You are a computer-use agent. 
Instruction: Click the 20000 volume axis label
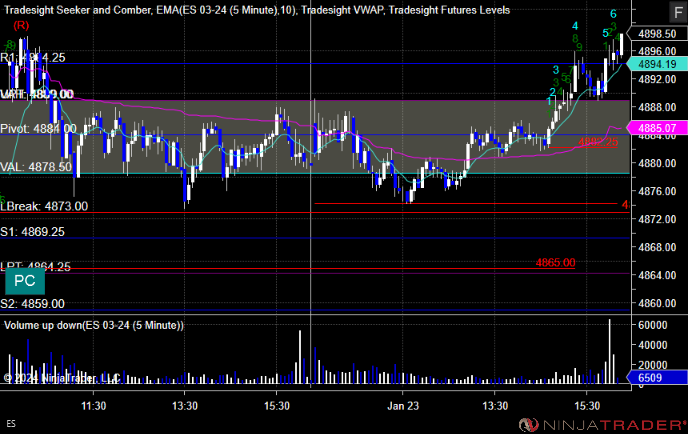pos(653,365)
